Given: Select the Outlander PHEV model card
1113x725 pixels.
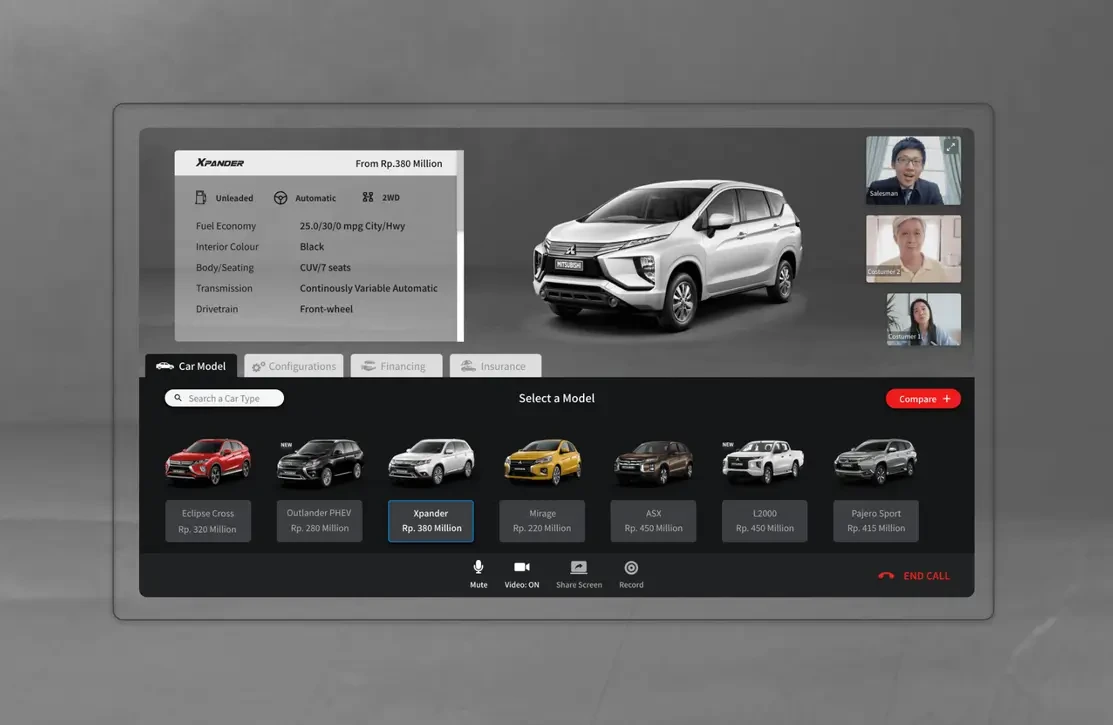Looking at the screenshot, I should coord(319,521).
